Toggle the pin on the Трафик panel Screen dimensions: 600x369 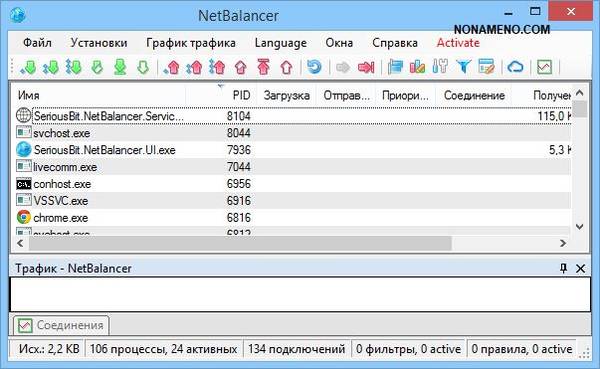click(563, 268)
